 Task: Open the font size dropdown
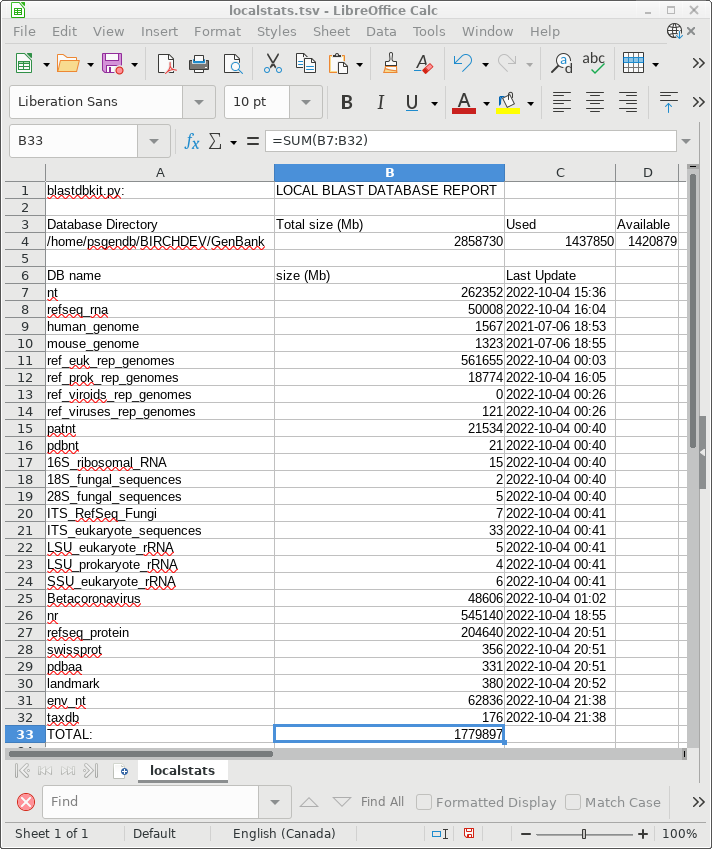pyautogui.click(x=305, y=102)
